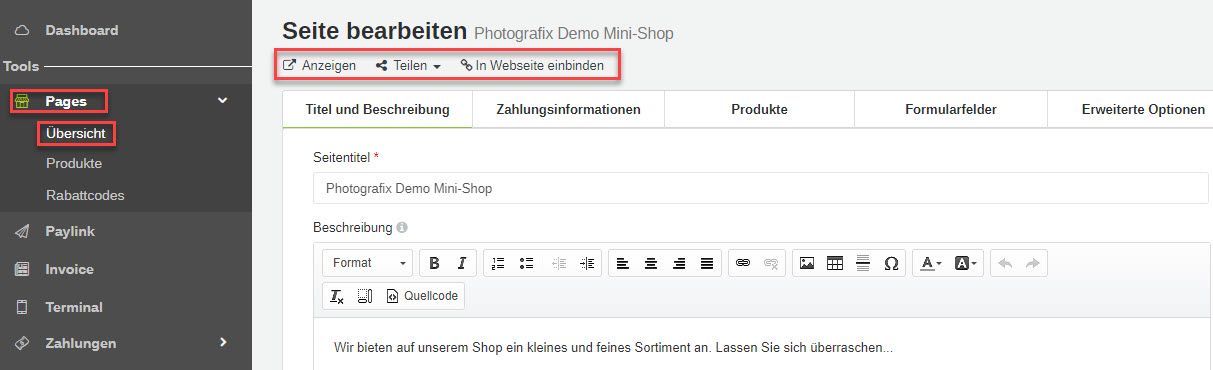The height and width of the screenshot is (370, 1213).
Task: Toggle bold formatting in the Beschreibung editor
Action: coord(434,263)
